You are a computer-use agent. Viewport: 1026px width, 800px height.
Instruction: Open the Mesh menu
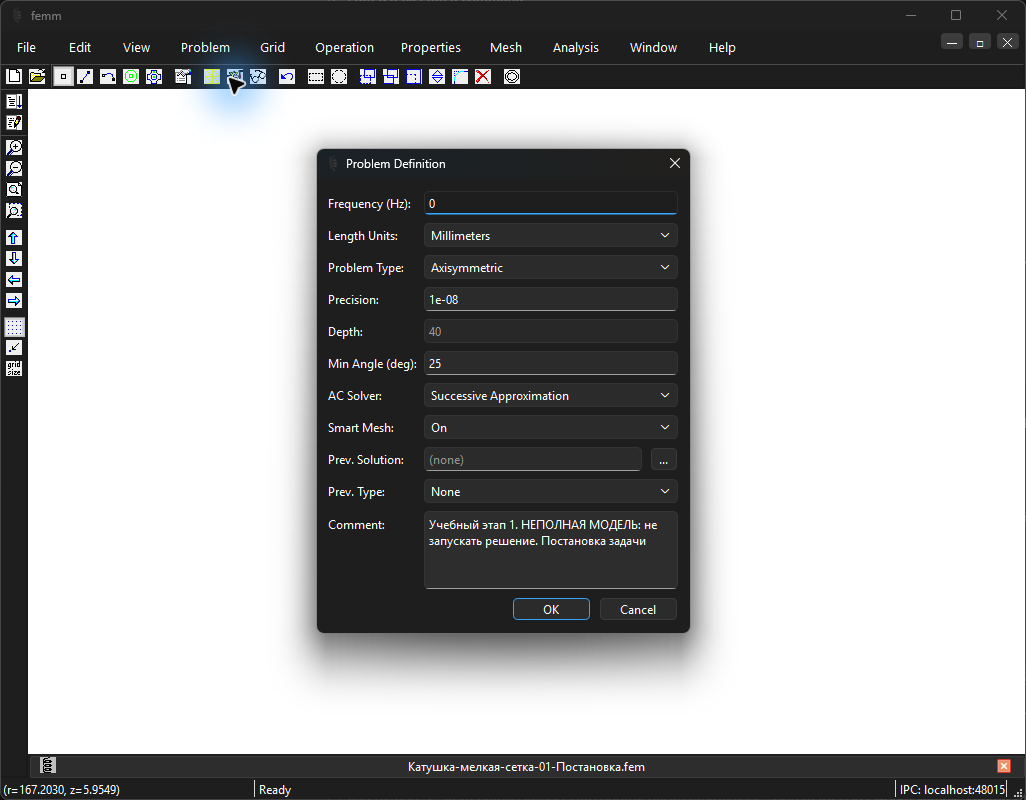pyautogui.click(x=506, y=48)
